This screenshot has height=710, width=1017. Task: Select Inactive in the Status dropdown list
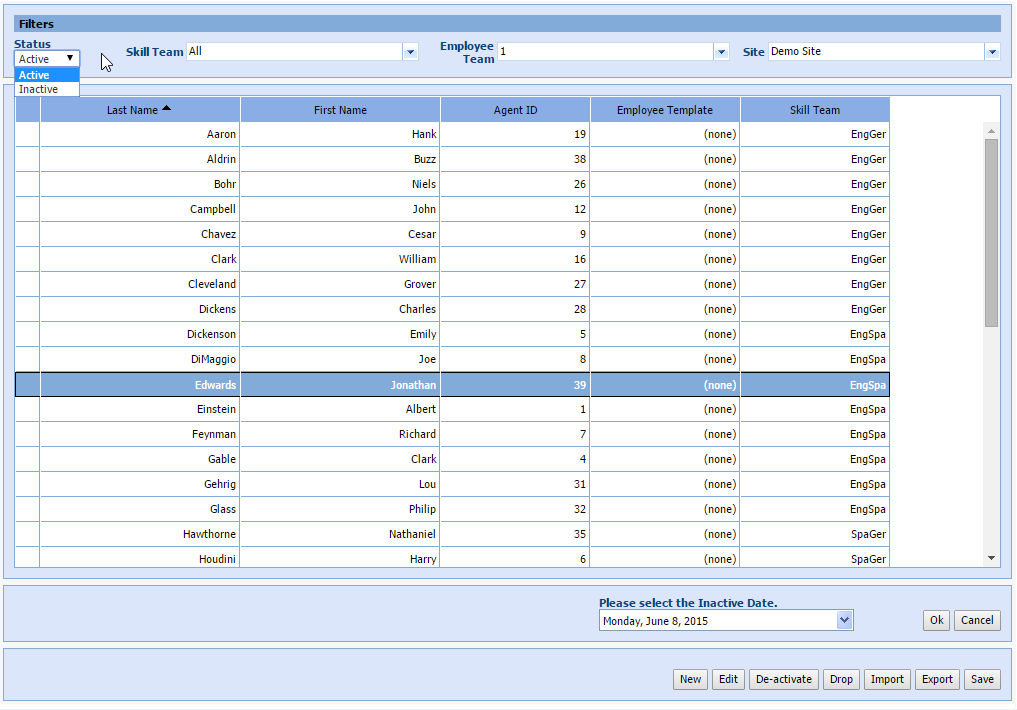point(39,90)
